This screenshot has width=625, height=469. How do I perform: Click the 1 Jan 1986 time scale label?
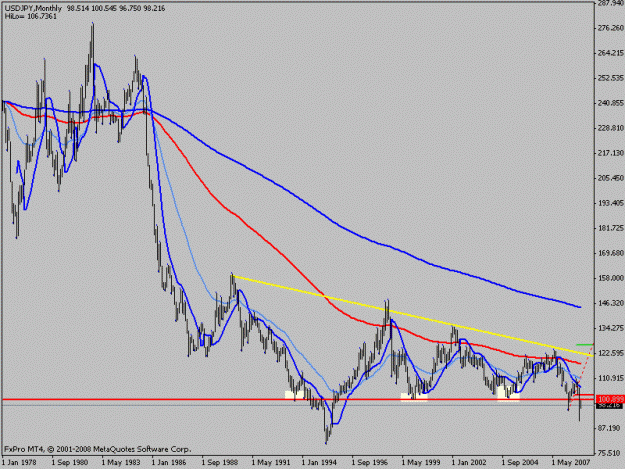(170, 463)
